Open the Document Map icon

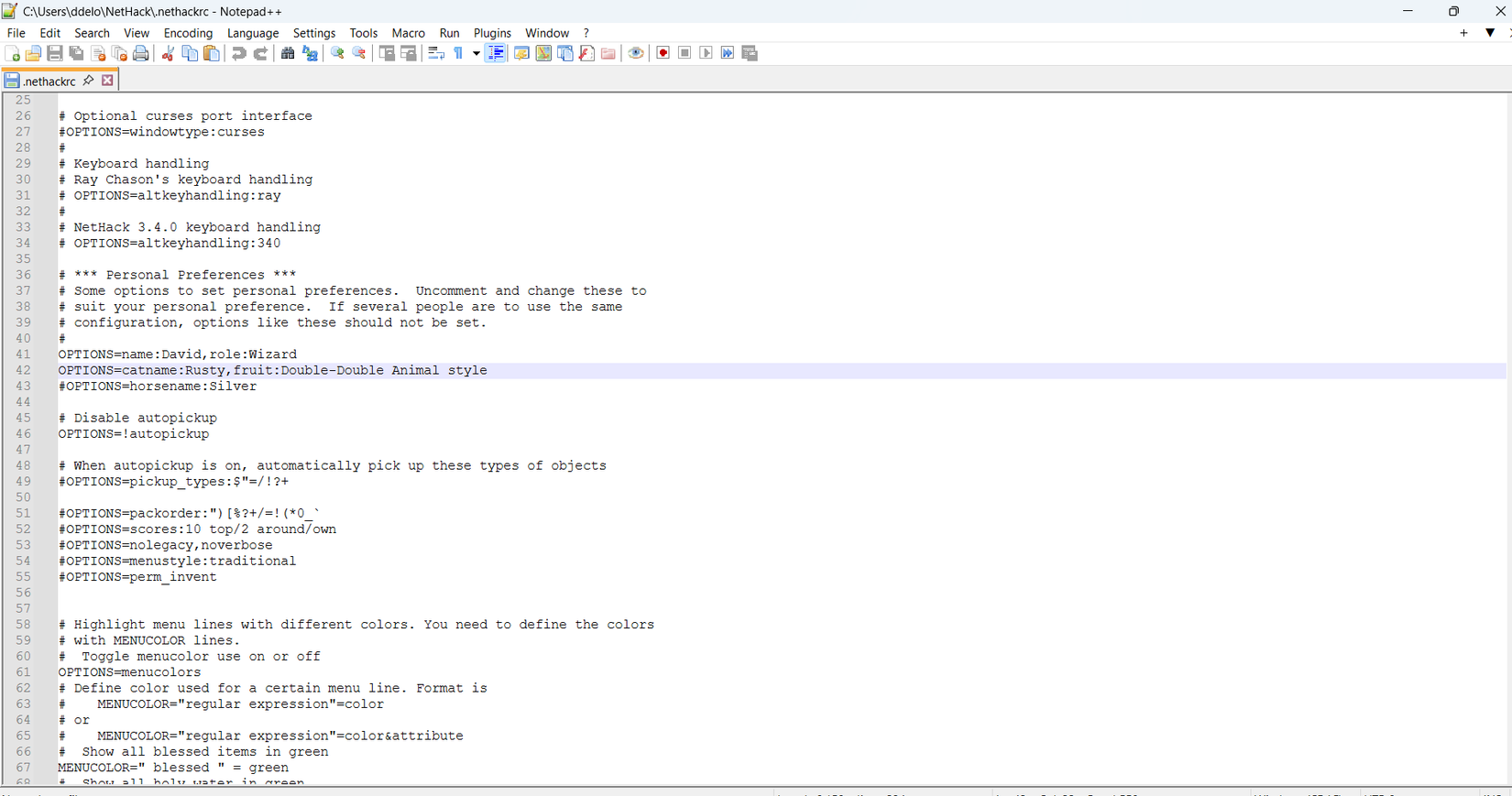543,53
